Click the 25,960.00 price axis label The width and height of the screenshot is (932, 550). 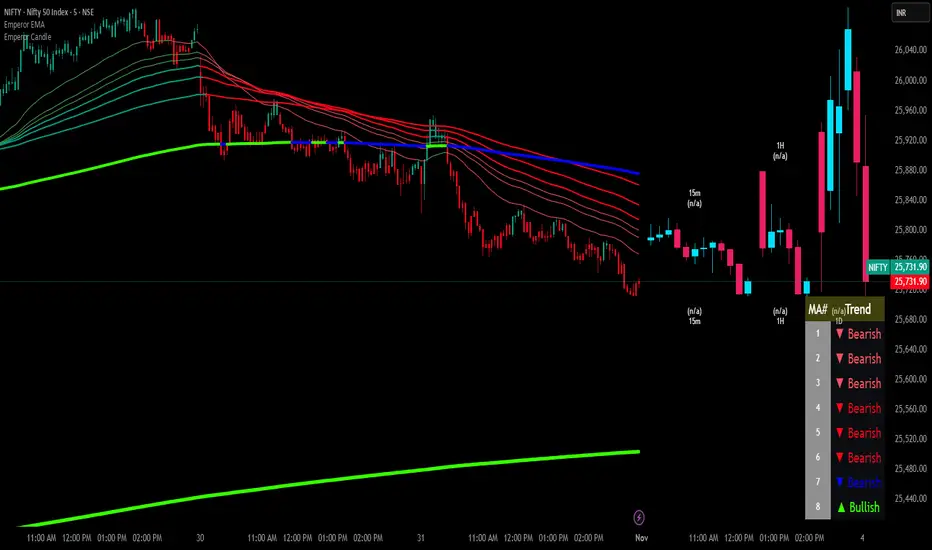[911, 110]
